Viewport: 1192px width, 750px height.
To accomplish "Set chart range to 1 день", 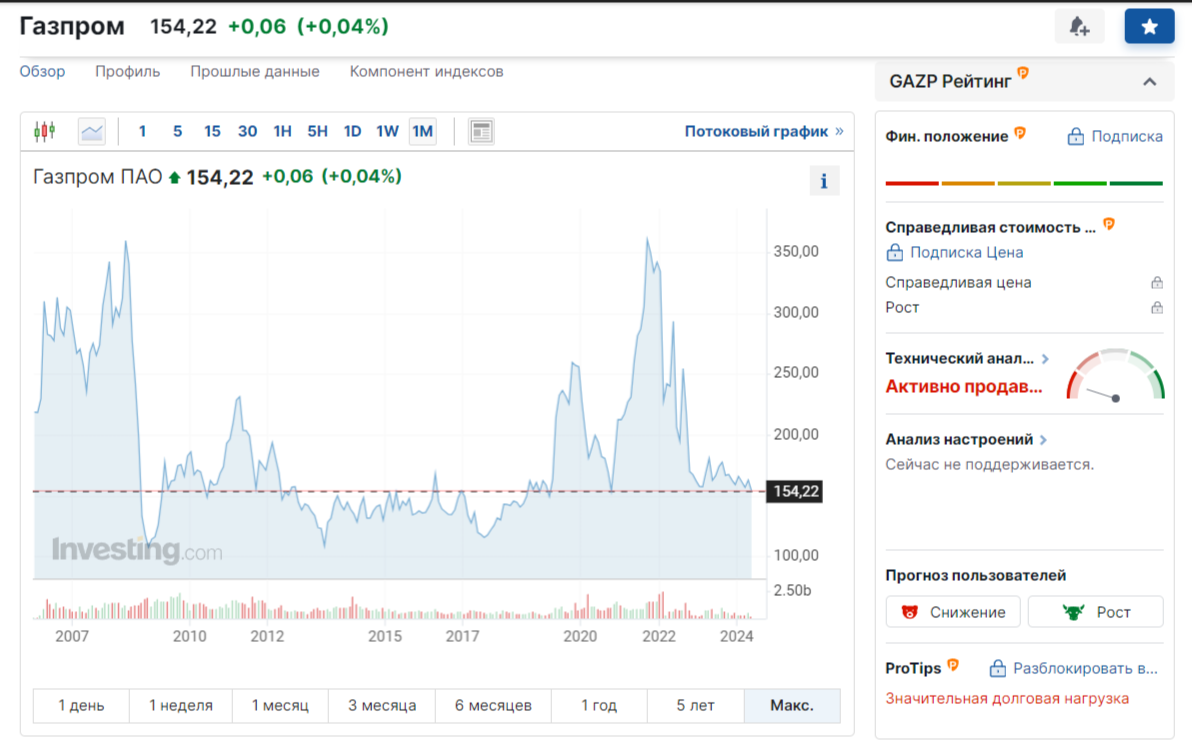I will pyautogui.click(x=81, y=706).
